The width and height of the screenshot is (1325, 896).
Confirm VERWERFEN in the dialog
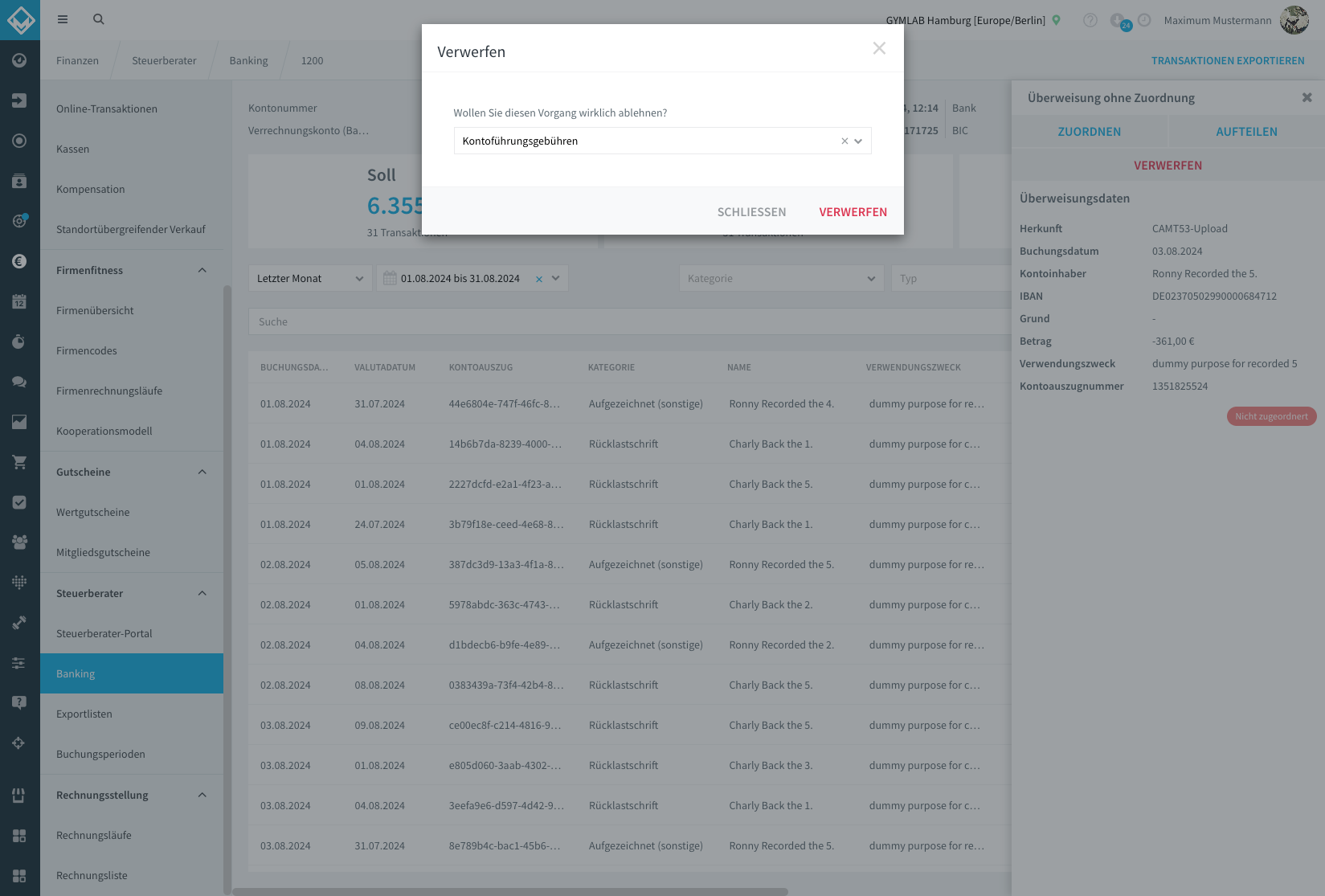tap(853, 212)
